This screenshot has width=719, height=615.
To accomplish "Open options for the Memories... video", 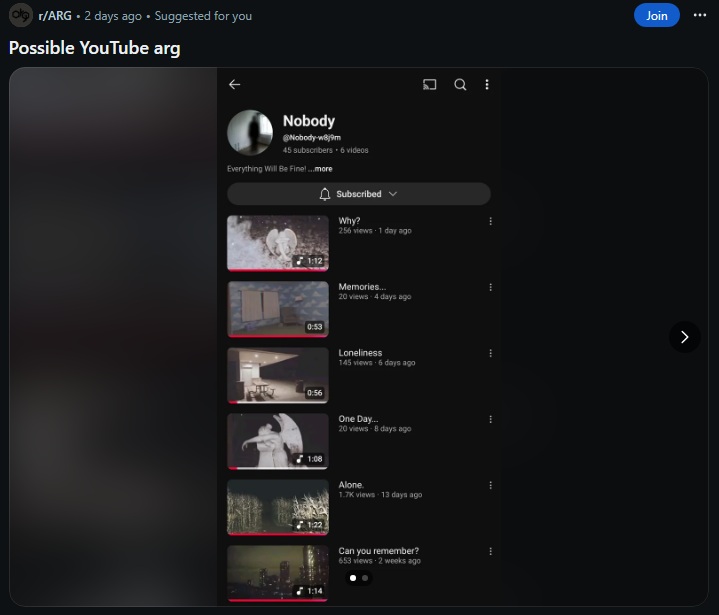I will pyautogui.click(x=491, y=288).
